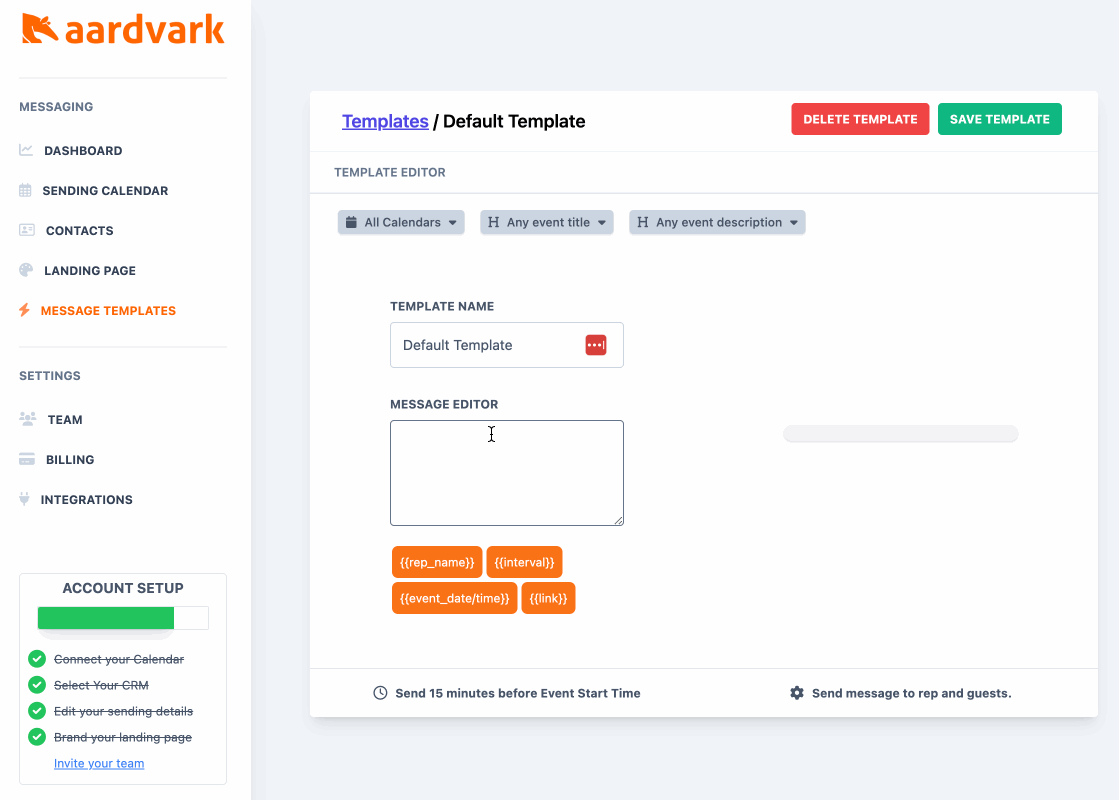Click the Contacts card icon

pyautogui.click(x=27, y=230)
